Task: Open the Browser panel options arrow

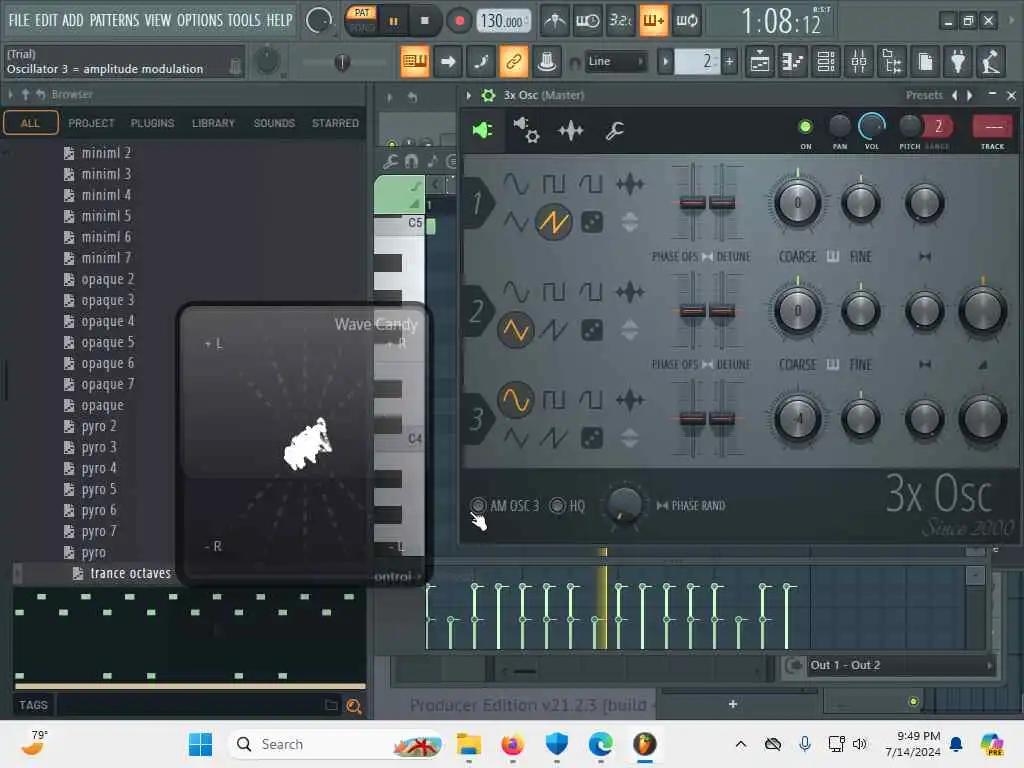Action: 10,95
